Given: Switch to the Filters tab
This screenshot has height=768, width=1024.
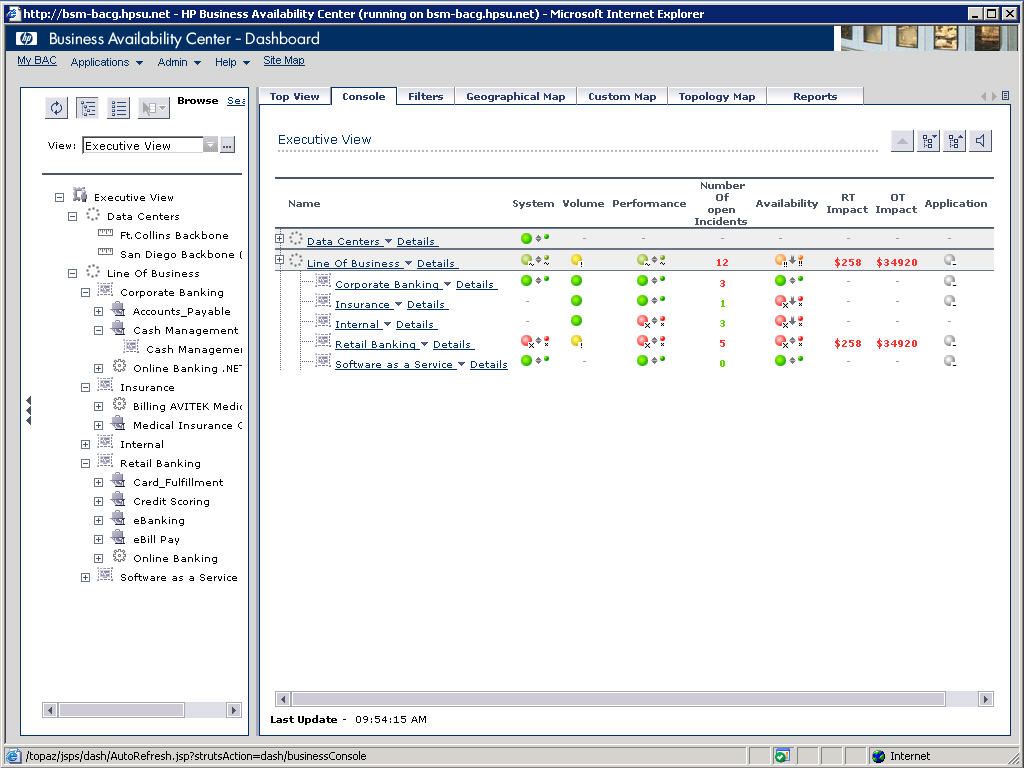Looking at the screenshot, I should coord(426,97).
